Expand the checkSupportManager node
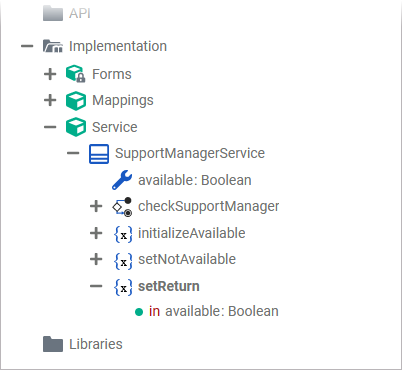This screenshot has height=370, width=402. pyautogui.click(x=96, y=206)
